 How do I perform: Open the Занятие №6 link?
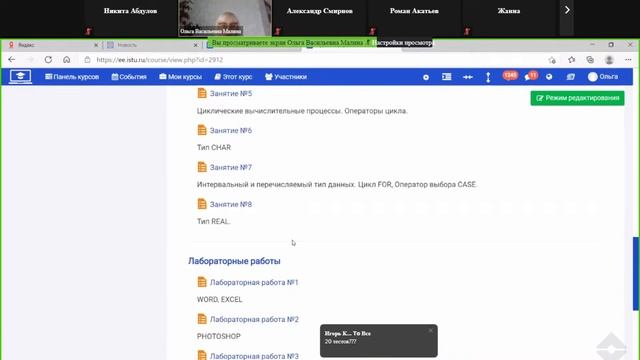point(231,131)
